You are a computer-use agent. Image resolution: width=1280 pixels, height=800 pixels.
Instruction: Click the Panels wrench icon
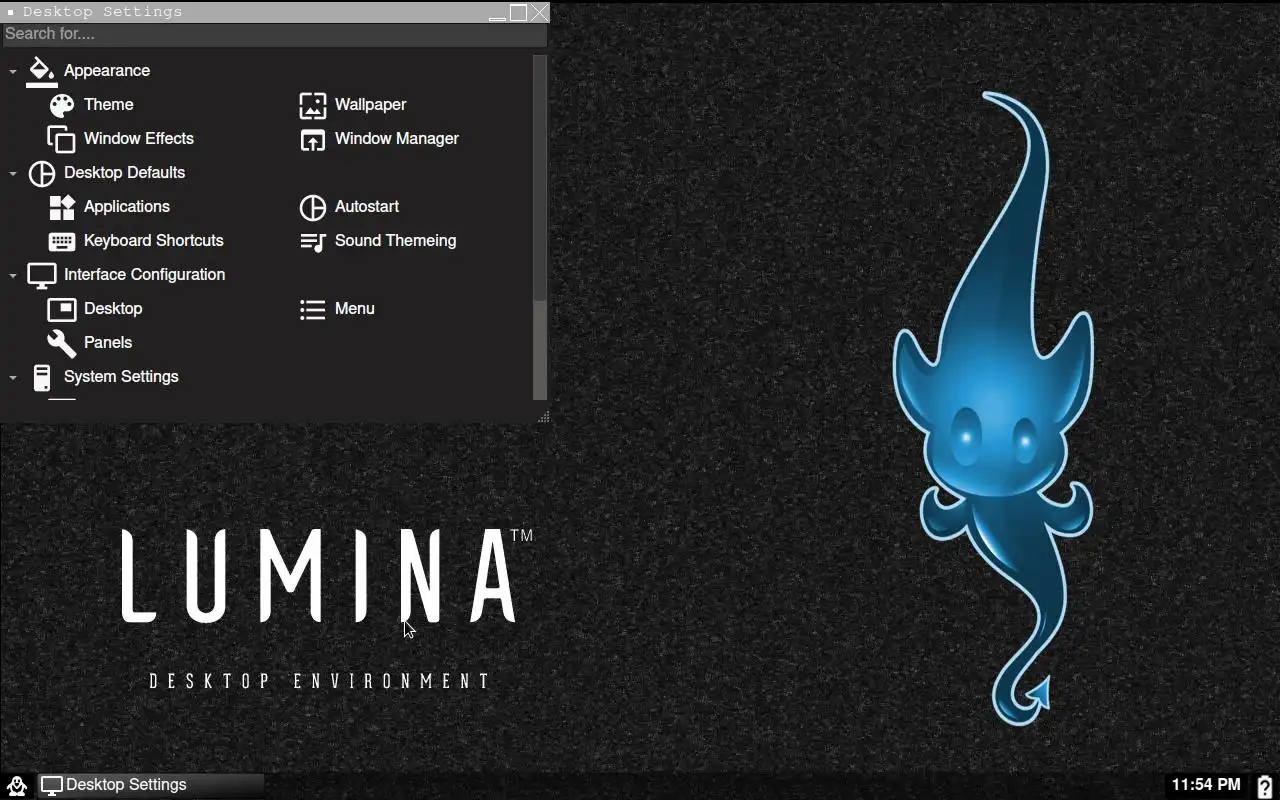(62, 343)
